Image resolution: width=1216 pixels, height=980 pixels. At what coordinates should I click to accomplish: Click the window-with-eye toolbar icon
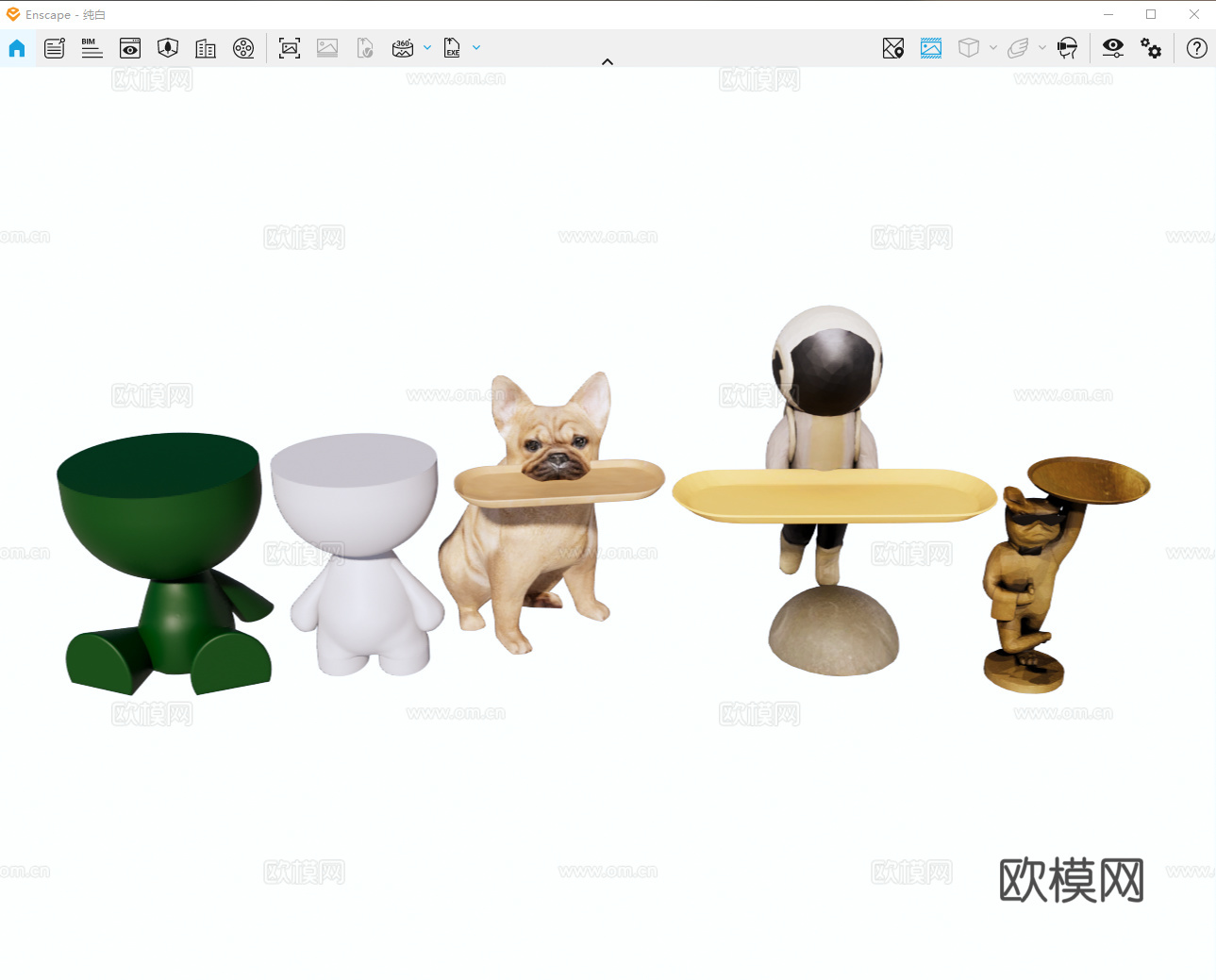click(x=130, y=48)
